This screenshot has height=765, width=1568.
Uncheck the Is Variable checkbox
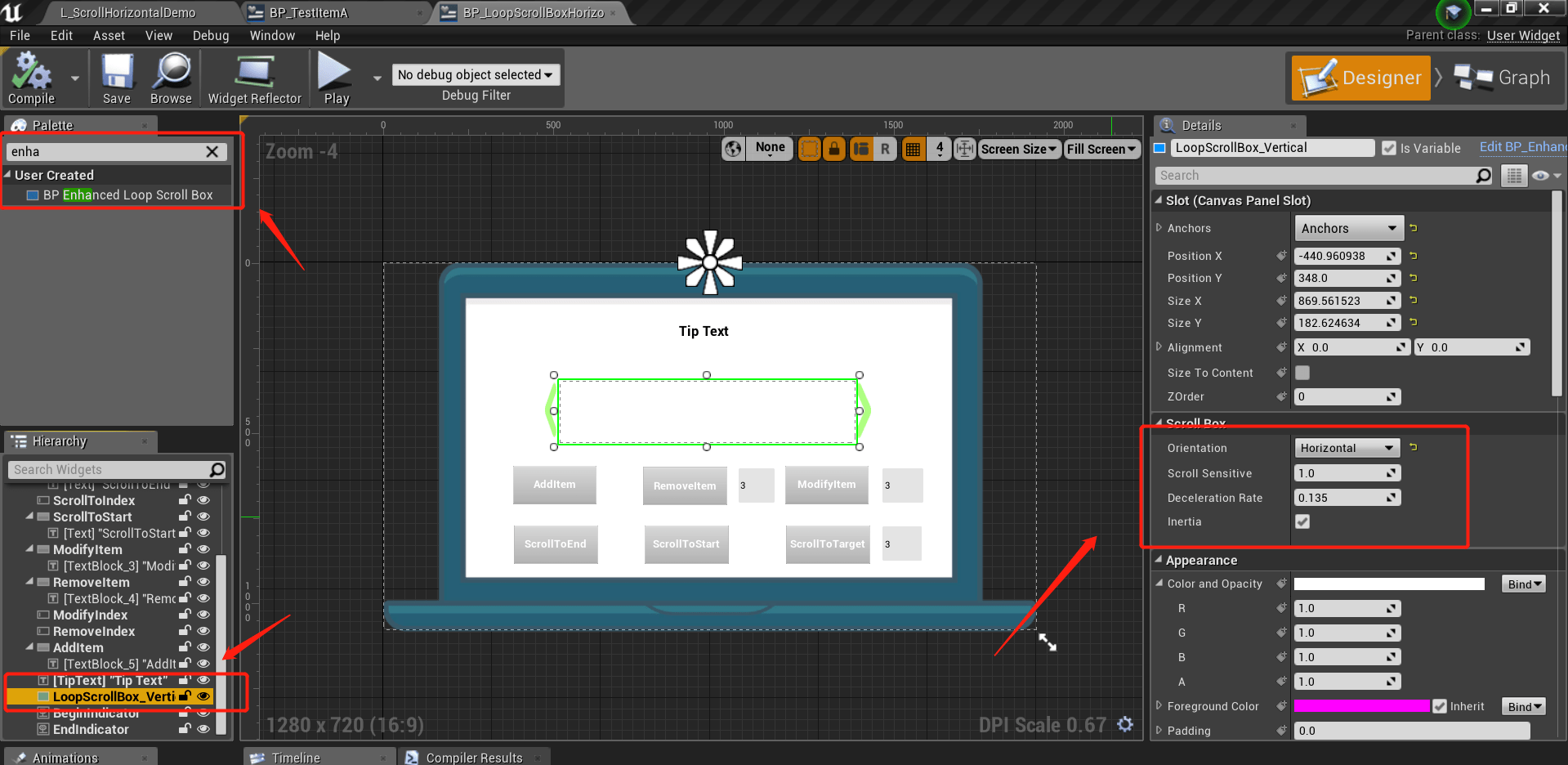coord(1390,148)
